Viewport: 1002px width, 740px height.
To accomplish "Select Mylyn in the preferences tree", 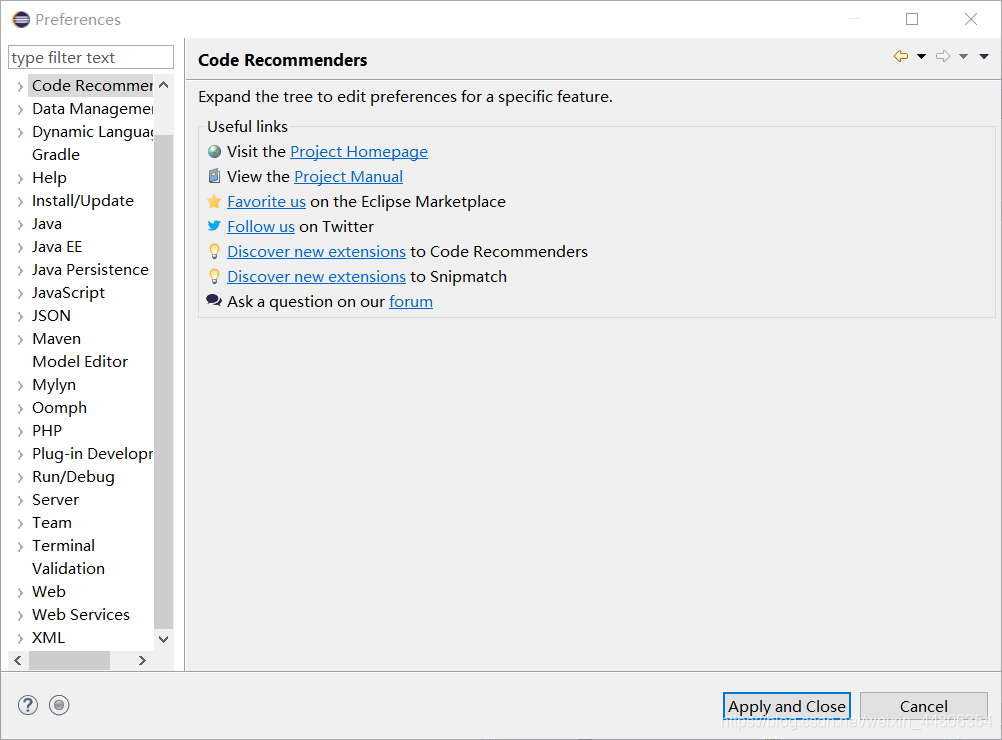I will [x=54, y=385].
